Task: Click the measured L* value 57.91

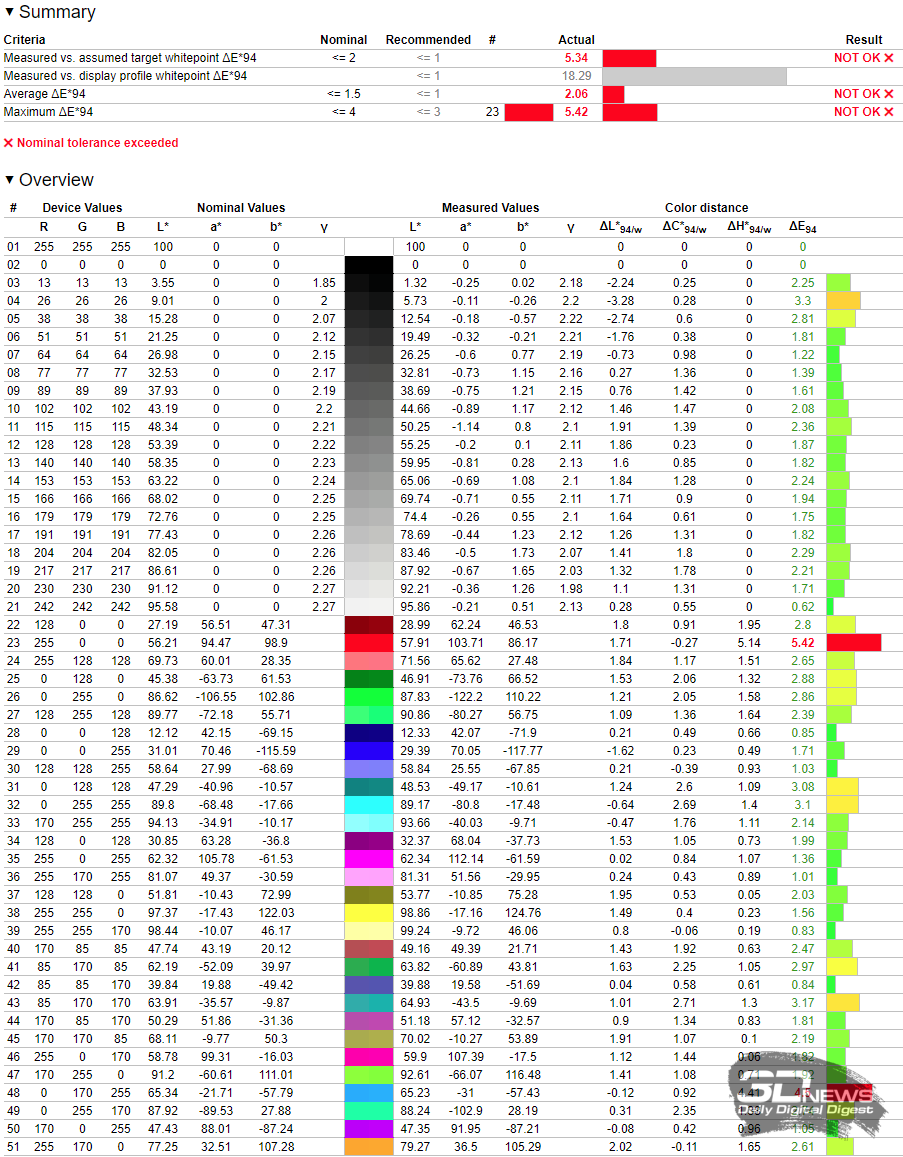Action: click(x=415, y=643)
